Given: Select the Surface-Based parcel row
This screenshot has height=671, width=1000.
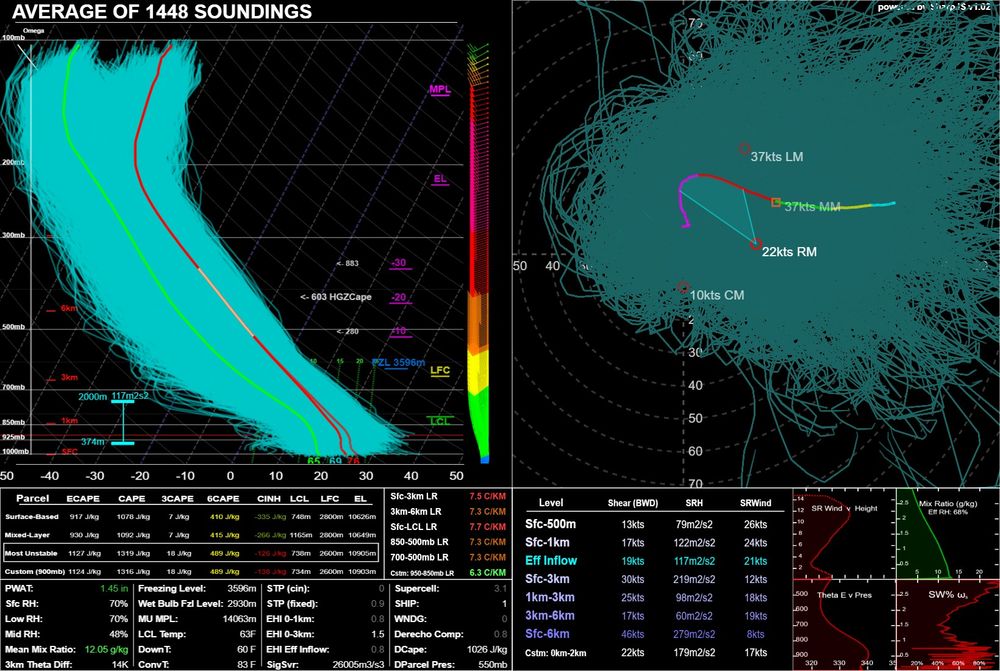Looking at the screenshot, I should [x=190, y=517].
